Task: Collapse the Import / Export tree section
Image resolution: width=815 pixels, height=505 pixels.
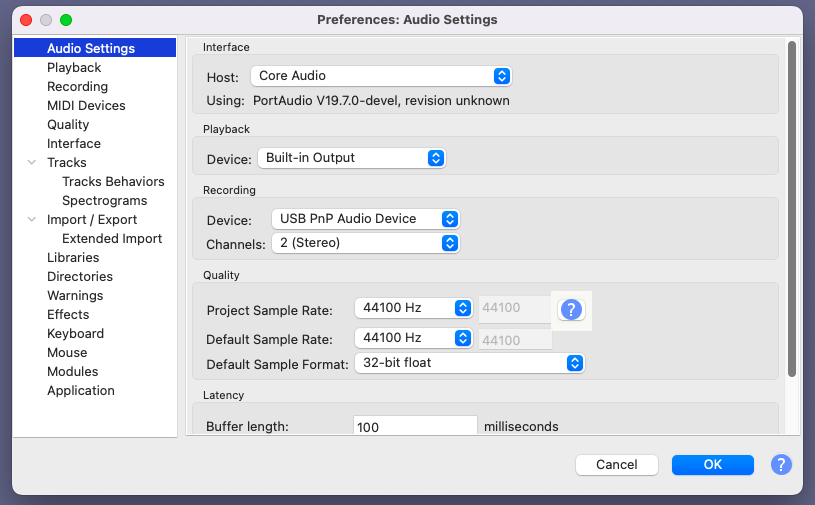Action: pyautogui.click(x=33, y=220)
